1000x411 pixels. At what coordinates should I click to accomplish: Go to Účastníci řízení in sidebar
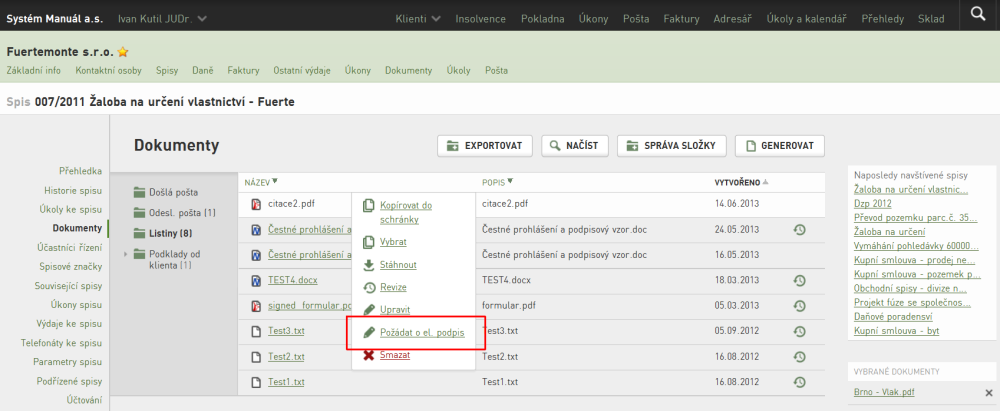(70, 248)
